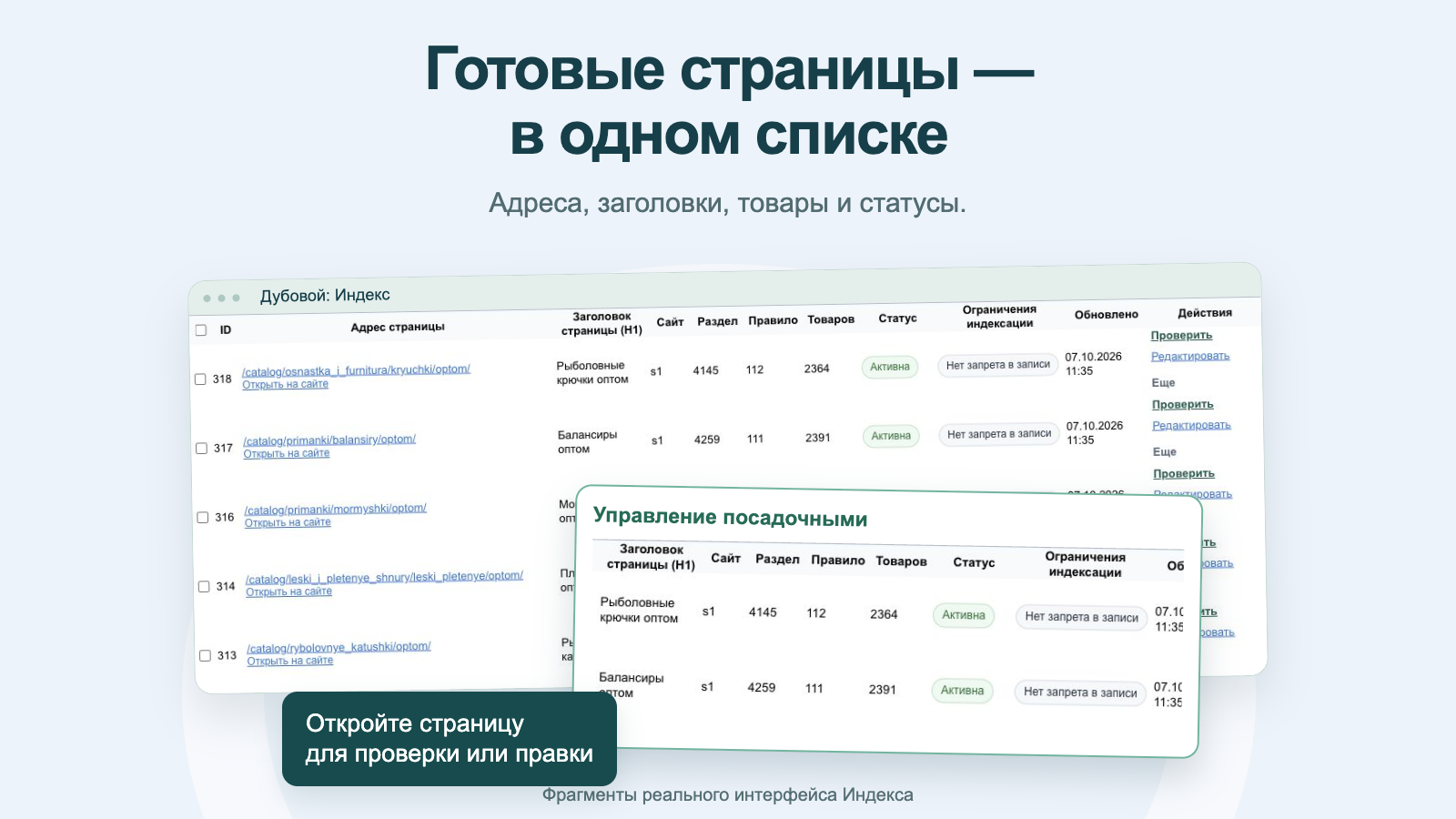The width and height of the screenshot is (1456, 819).
Task: Click 'Открыть на сайте' for row 318
Action: (285, 384)
